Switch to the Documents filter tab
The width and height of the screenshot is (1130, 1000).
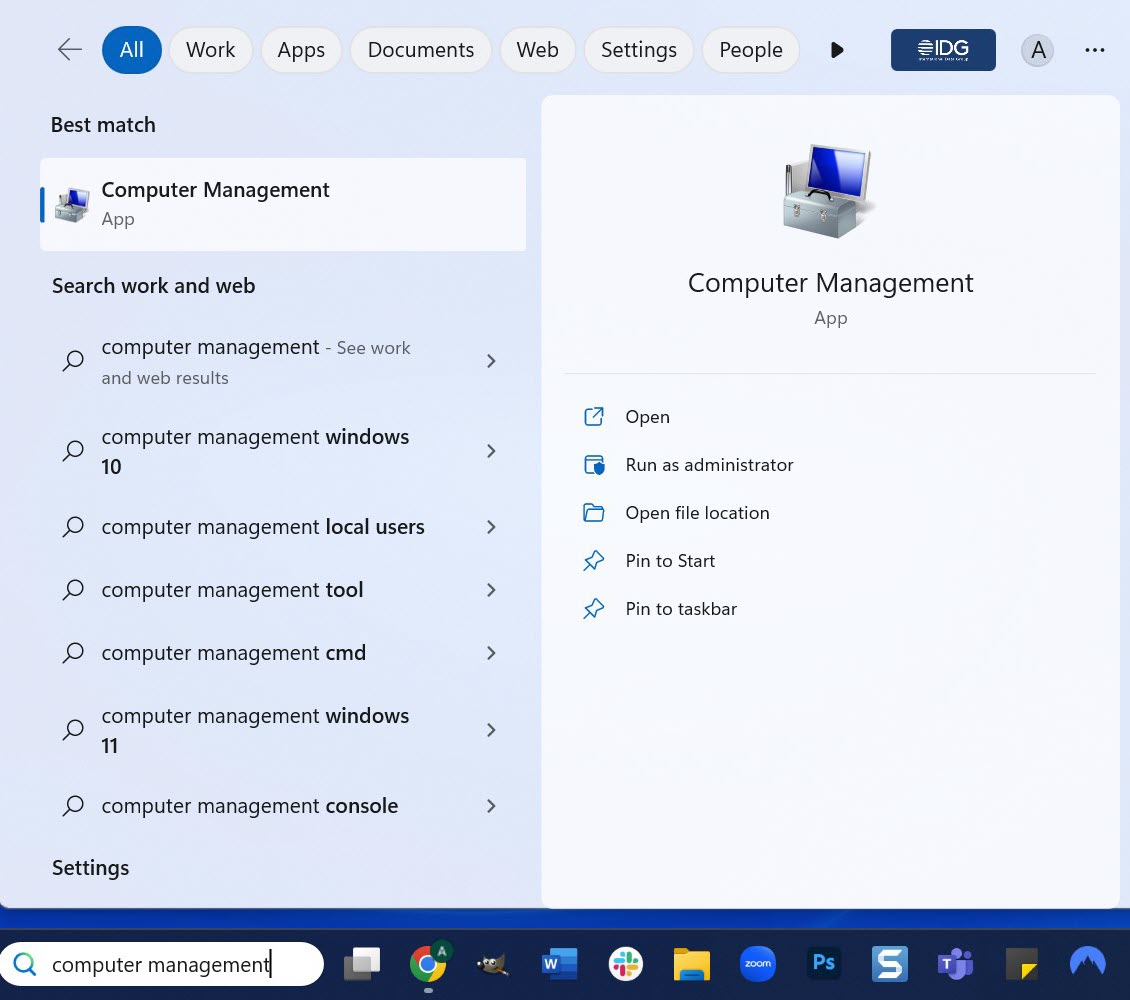421,50
